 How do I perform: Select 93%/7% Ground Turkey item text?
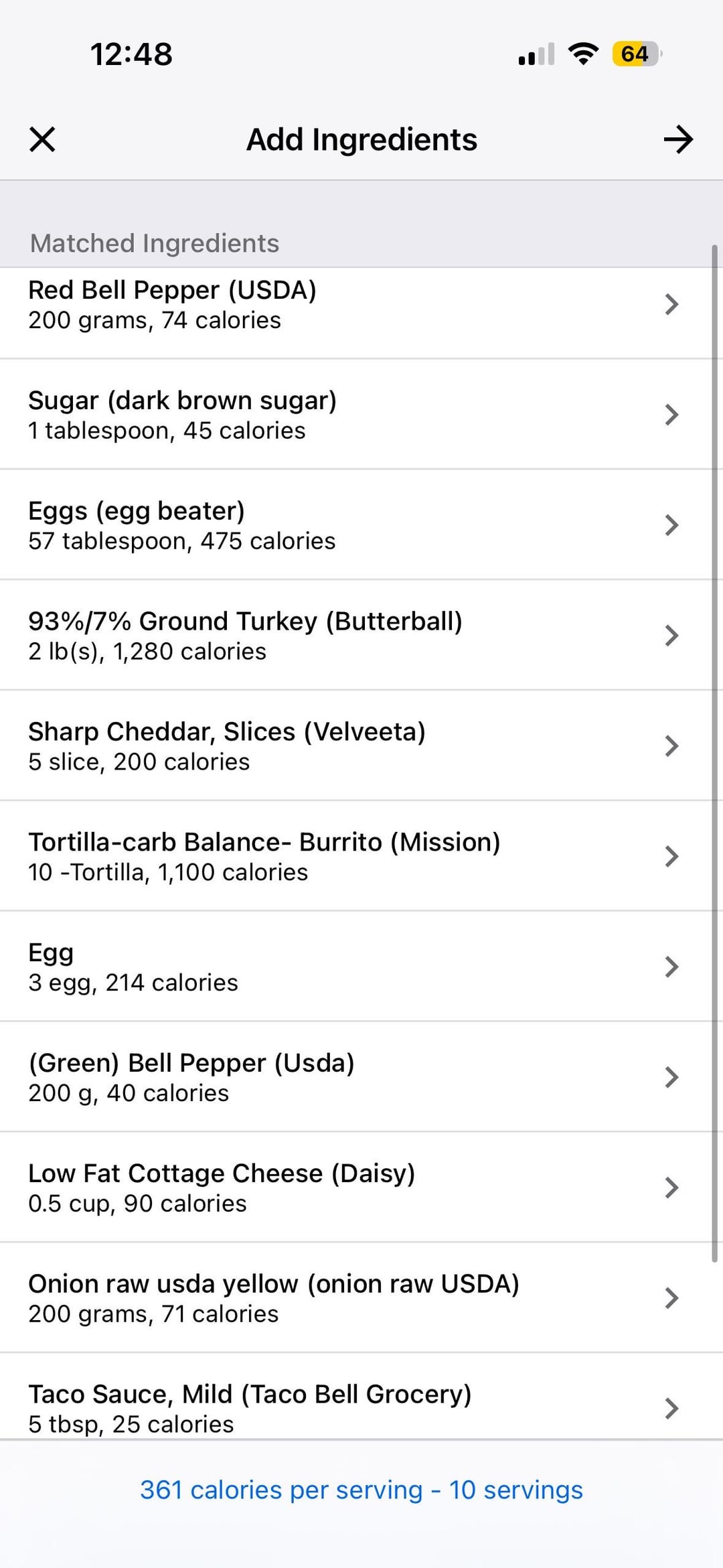pyautogui.click(x=245, y=622)
